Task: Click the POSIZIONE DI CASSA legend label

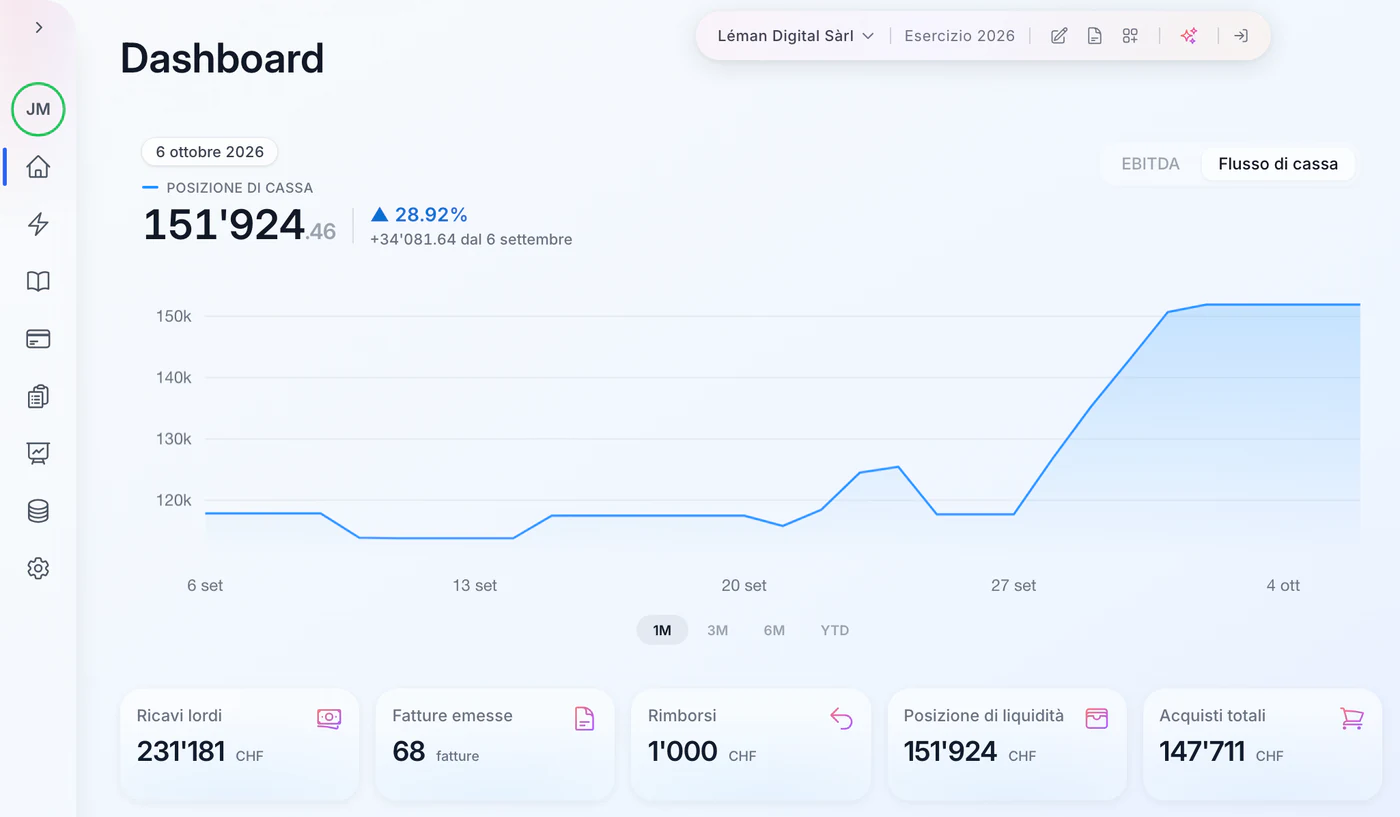Action: (x=240, y=188)
